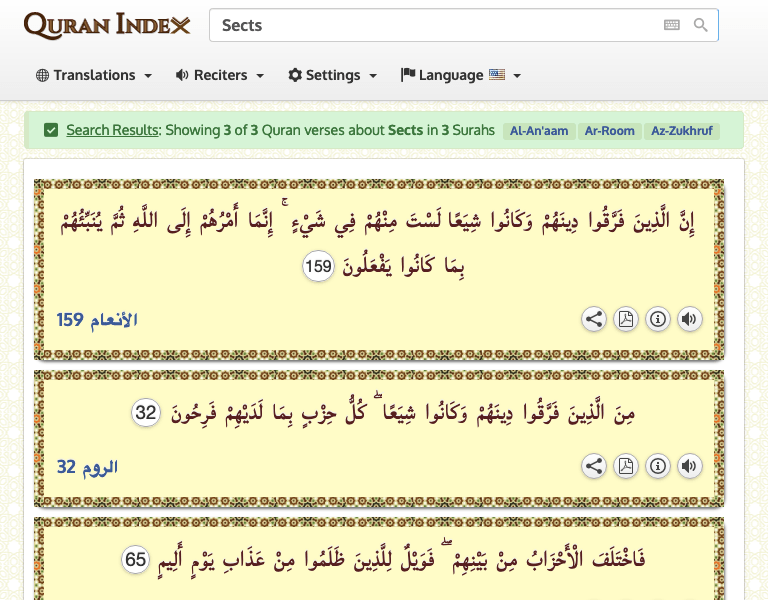Expand the Settings dropdown
This screenshot has width=768, height=600.
332,75
